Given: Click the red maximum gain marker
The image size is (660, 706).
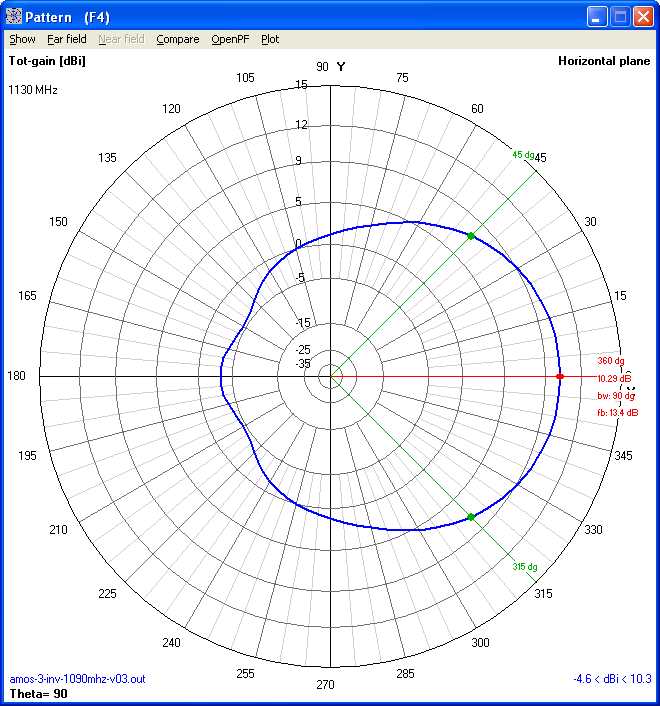Looking at the screenshot, I should tap(560, 376).
